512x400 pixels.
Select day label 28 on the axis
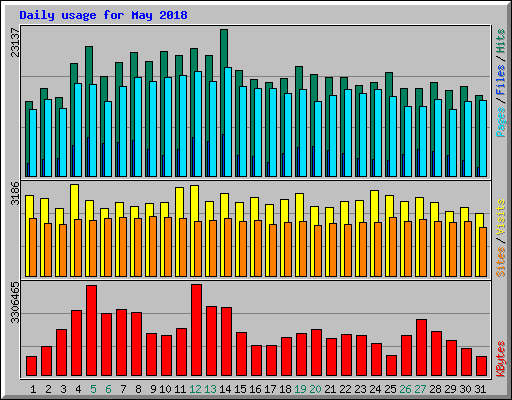click(x=435, y=389)
